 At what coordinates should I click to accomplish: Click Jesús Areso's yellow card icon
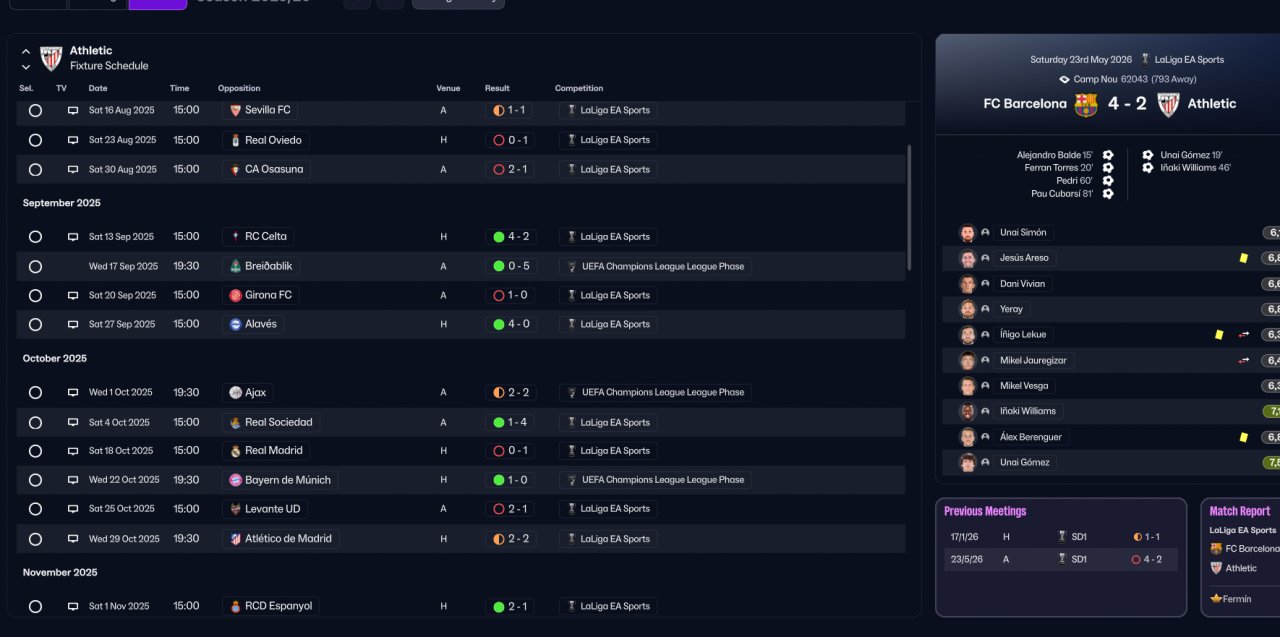(1243, 258)
